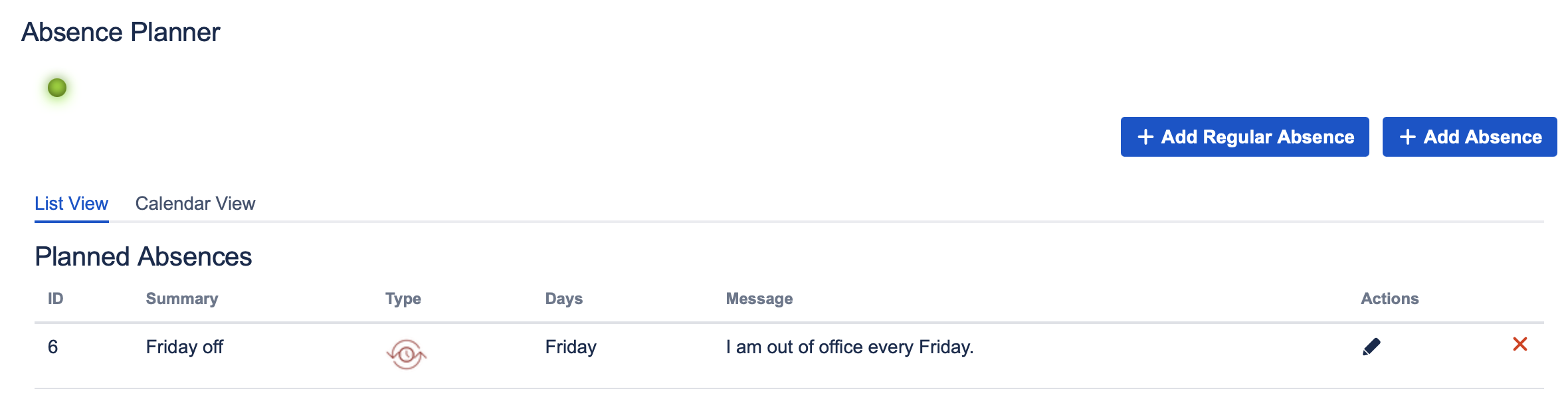Open the Calendar View tab
This screenshot has height=413, width=1568.
195,203
